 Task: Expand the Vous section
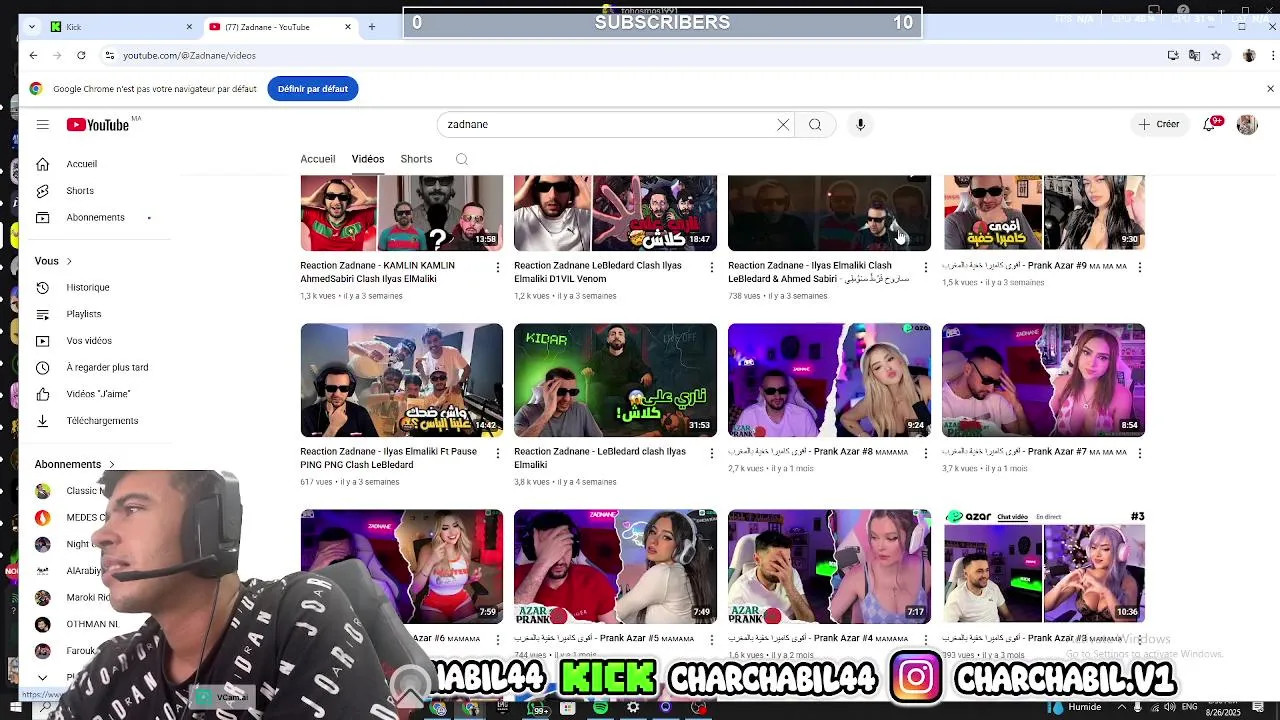tap(54, 261)
